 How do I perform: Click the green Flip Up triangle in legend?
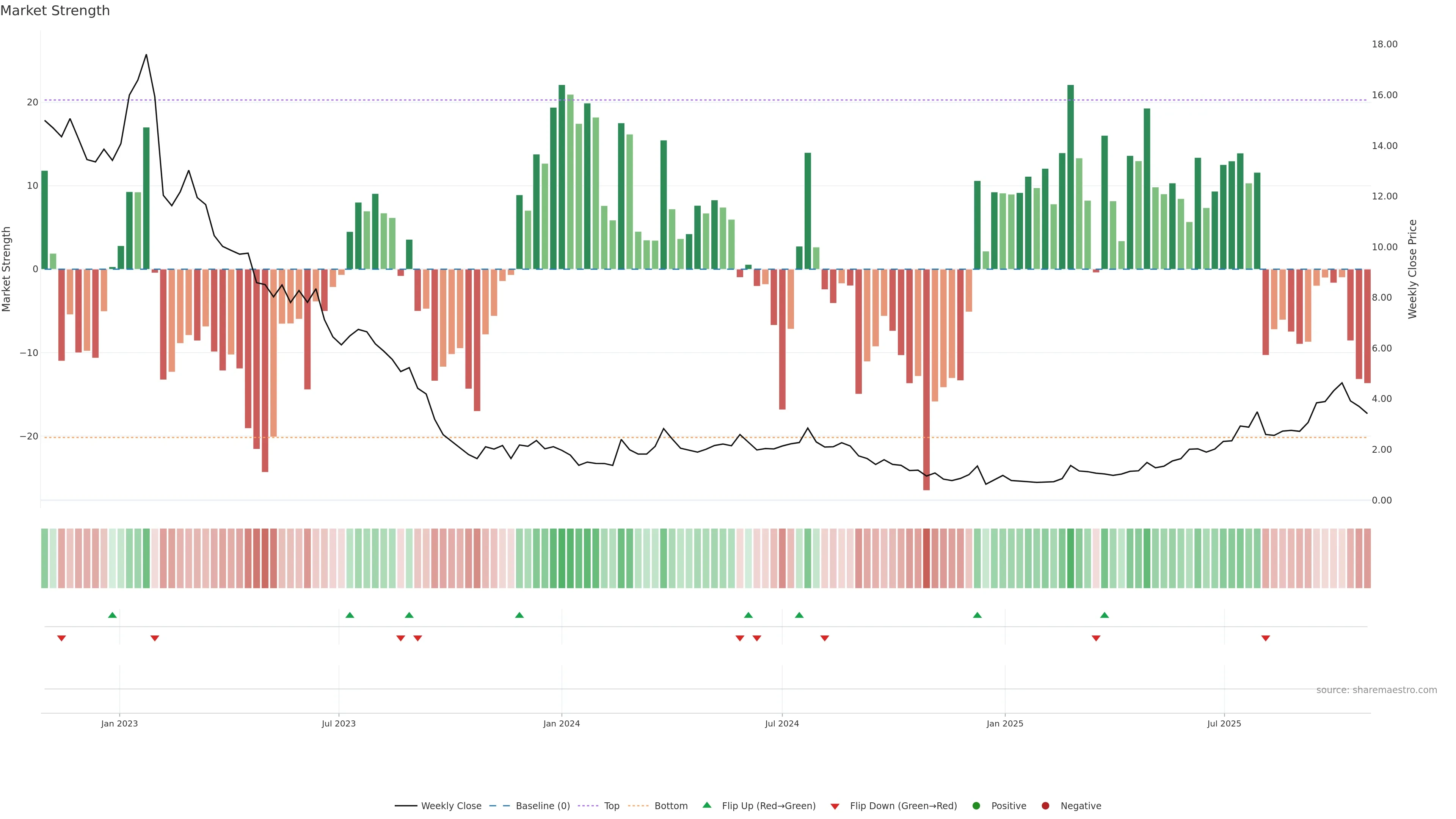click(x=706, y=805)
